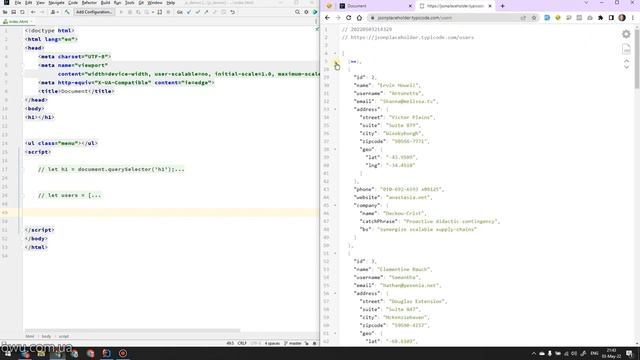The height and width of the screenshot is (360, 640).
Task: Click 'body' in the editor breadcrumb
Action: pos(46,336)
